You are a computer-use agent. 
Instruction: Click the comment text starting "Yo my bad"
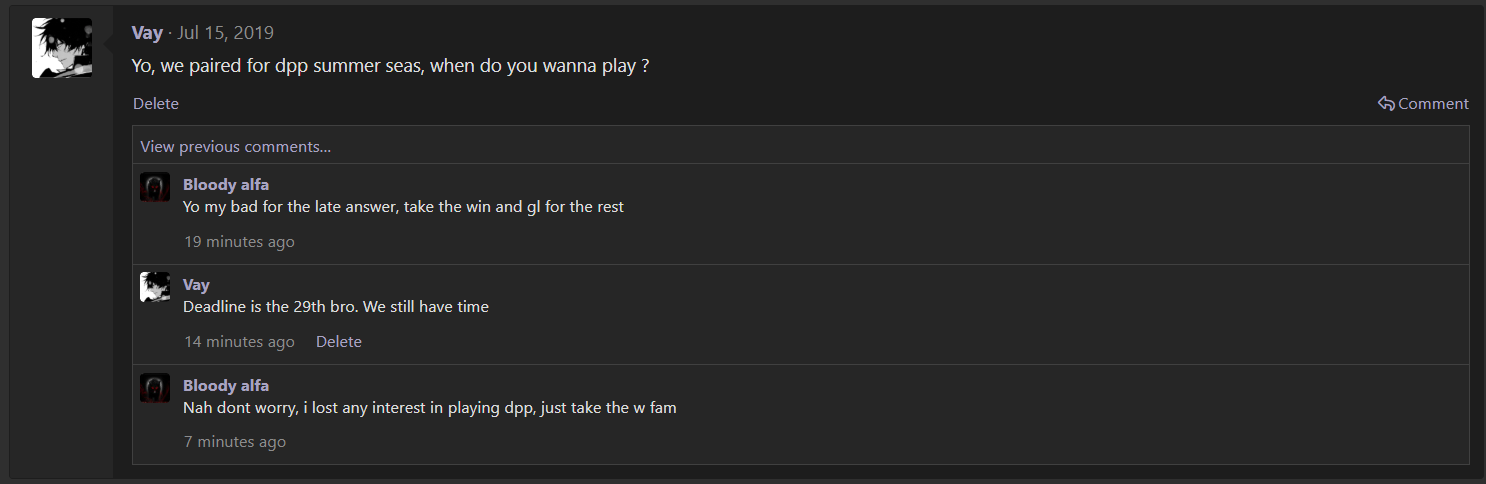point(403,207)
